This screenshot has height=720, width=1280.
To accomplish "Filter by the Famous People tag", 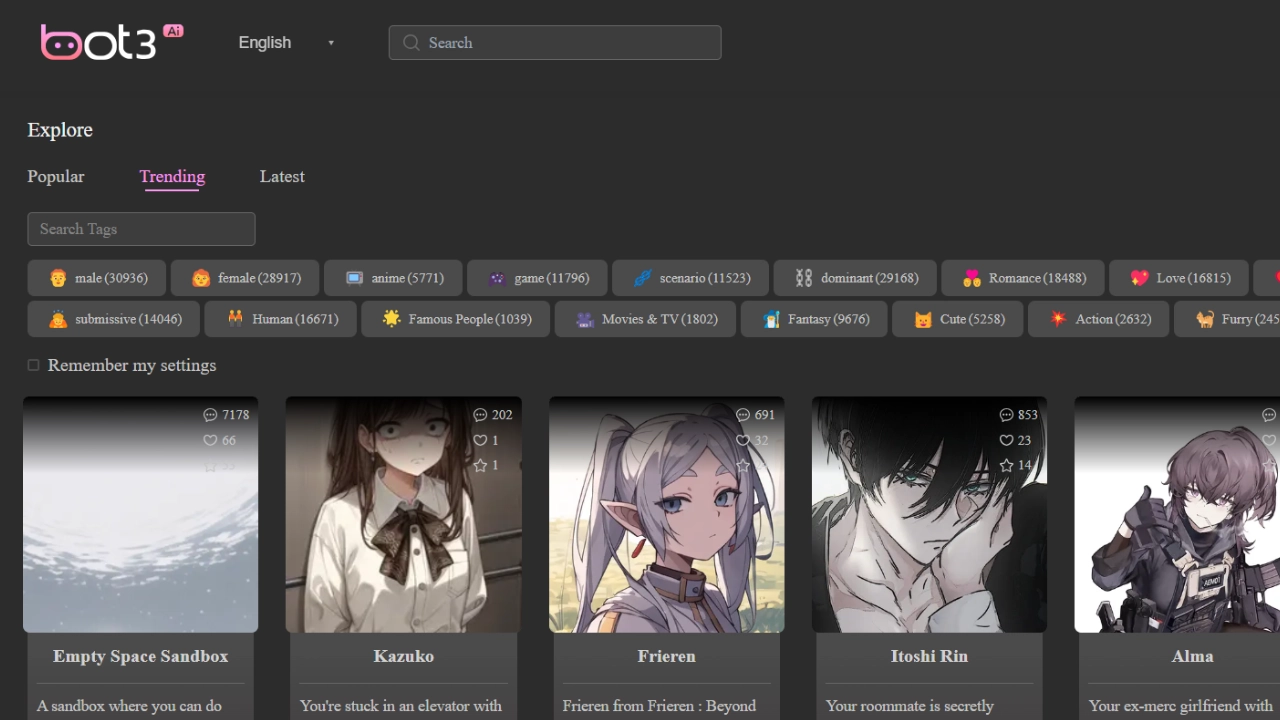I will click(456, 319).
